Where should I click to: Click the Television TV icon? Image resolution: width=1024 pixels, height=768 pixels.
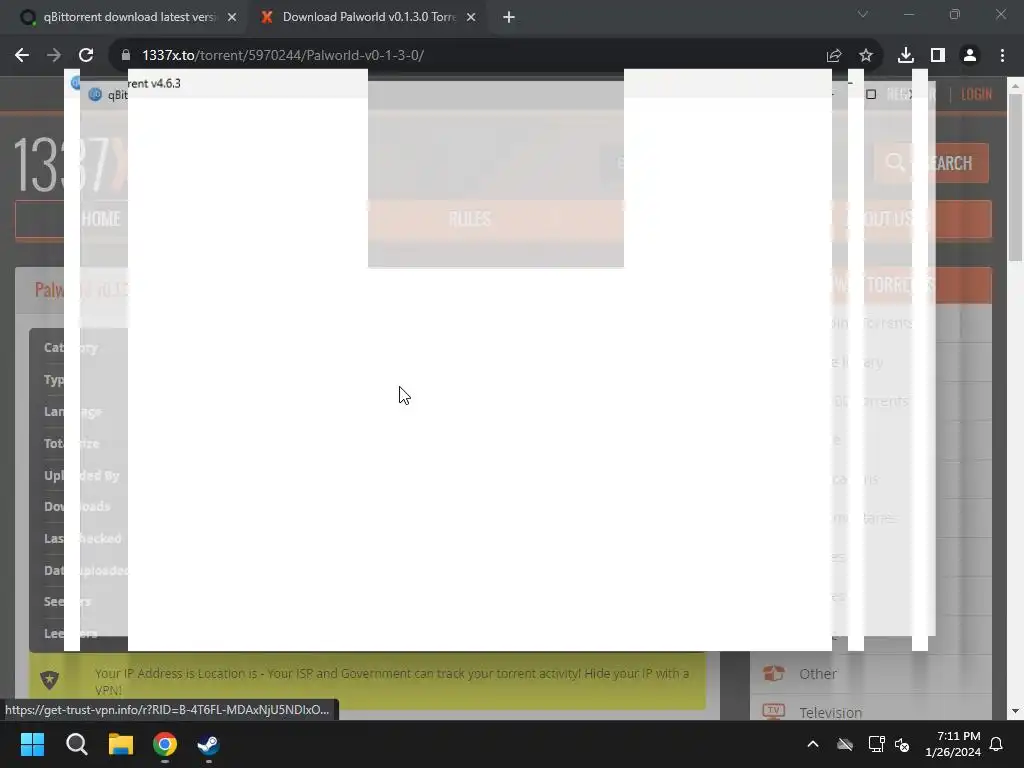[773, 711]
